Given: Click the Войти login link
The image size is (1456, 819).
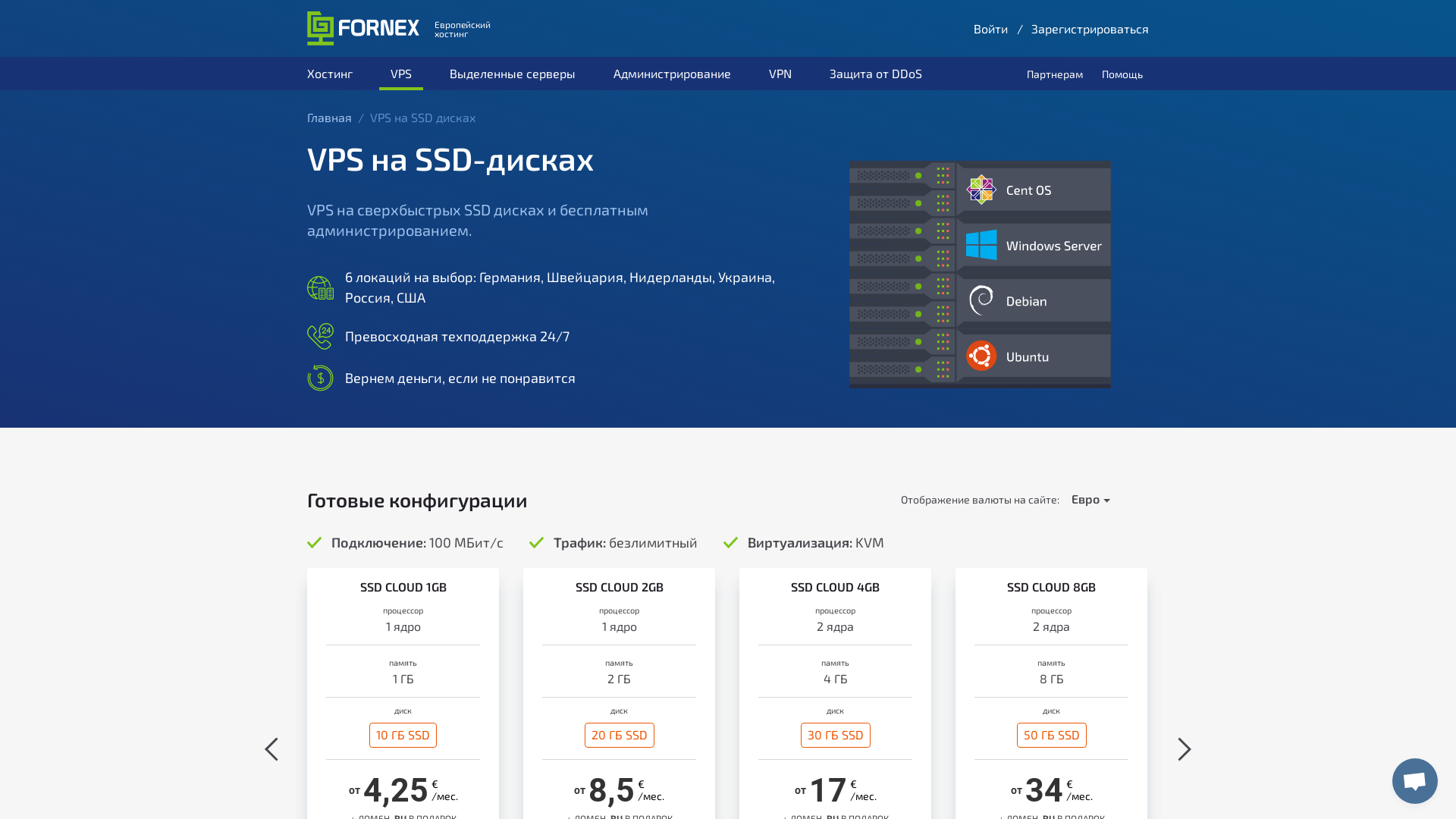Looking at the screenshot, I should (x=990, y=29).
